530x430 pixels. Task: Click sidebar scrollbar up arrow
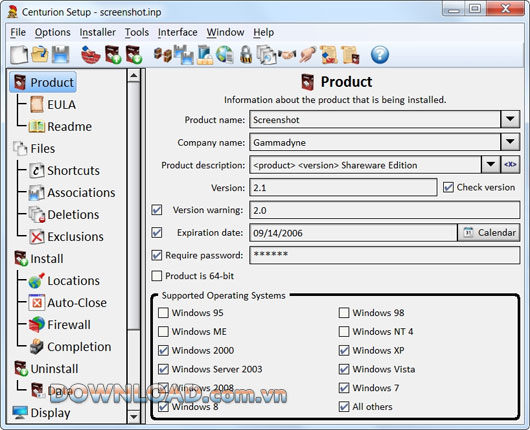134,75
